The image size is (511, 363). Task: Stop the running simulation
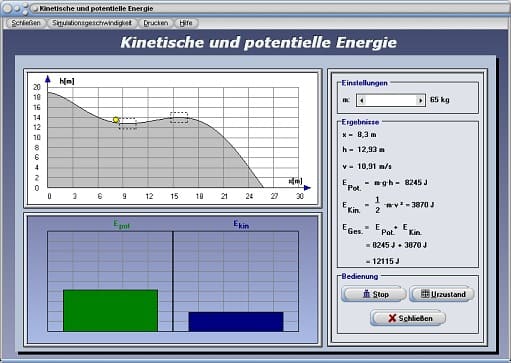tap(374, 294)
